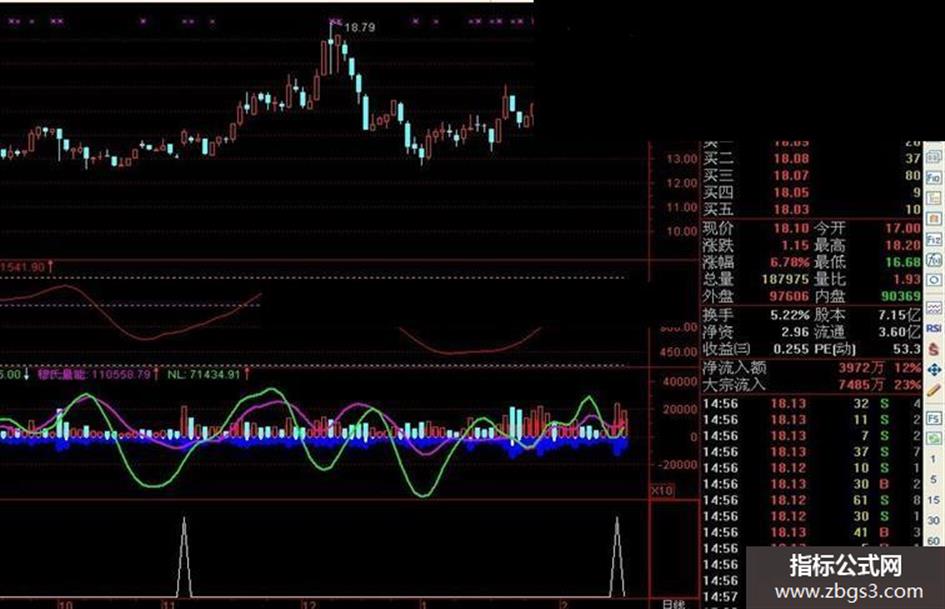Click the 买五 18.03 bid row
Viewport: 945px width, 609px height.
click(812, 209)
